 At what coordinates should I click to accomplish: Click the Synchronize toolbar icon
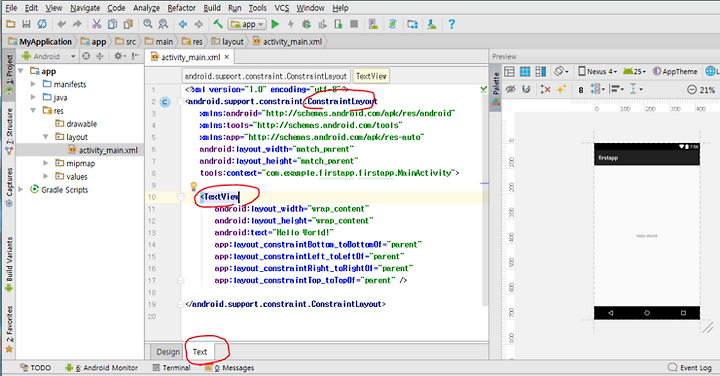click(42, 24)
